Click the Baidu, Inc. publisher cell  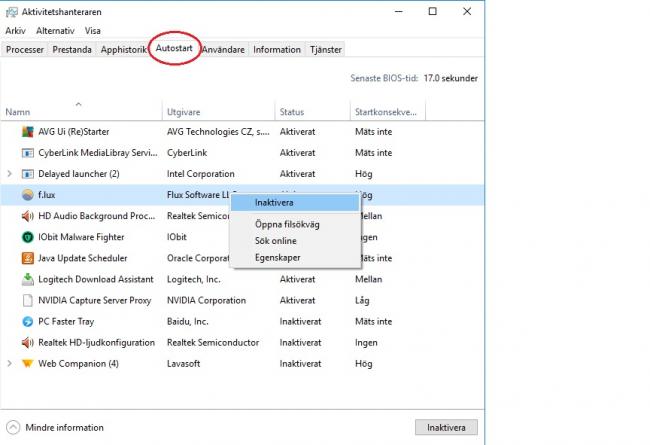click(188, 321)
